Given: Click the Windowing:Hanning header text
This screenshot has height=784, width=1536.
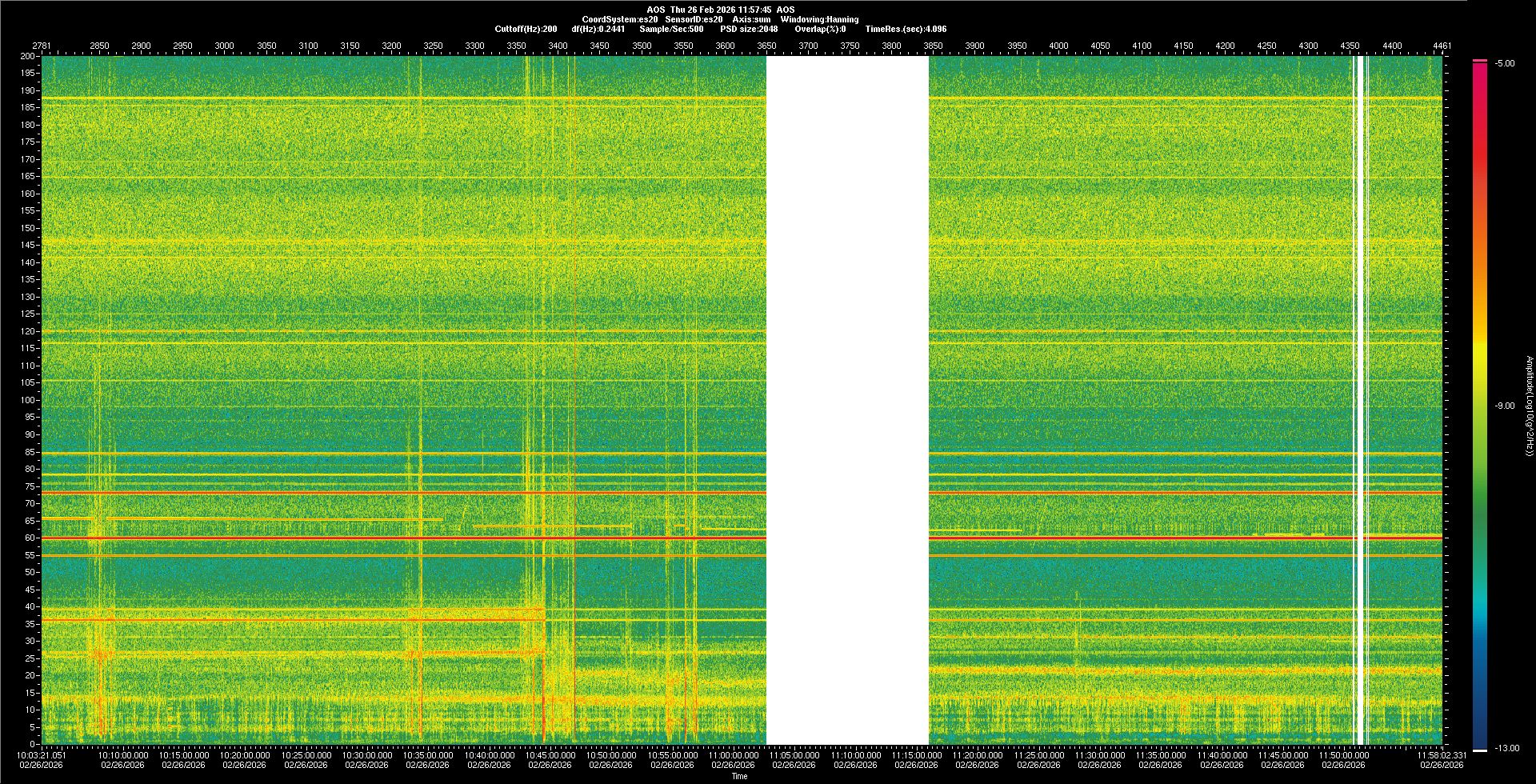Looking at the screenshot, I should 819,19.
